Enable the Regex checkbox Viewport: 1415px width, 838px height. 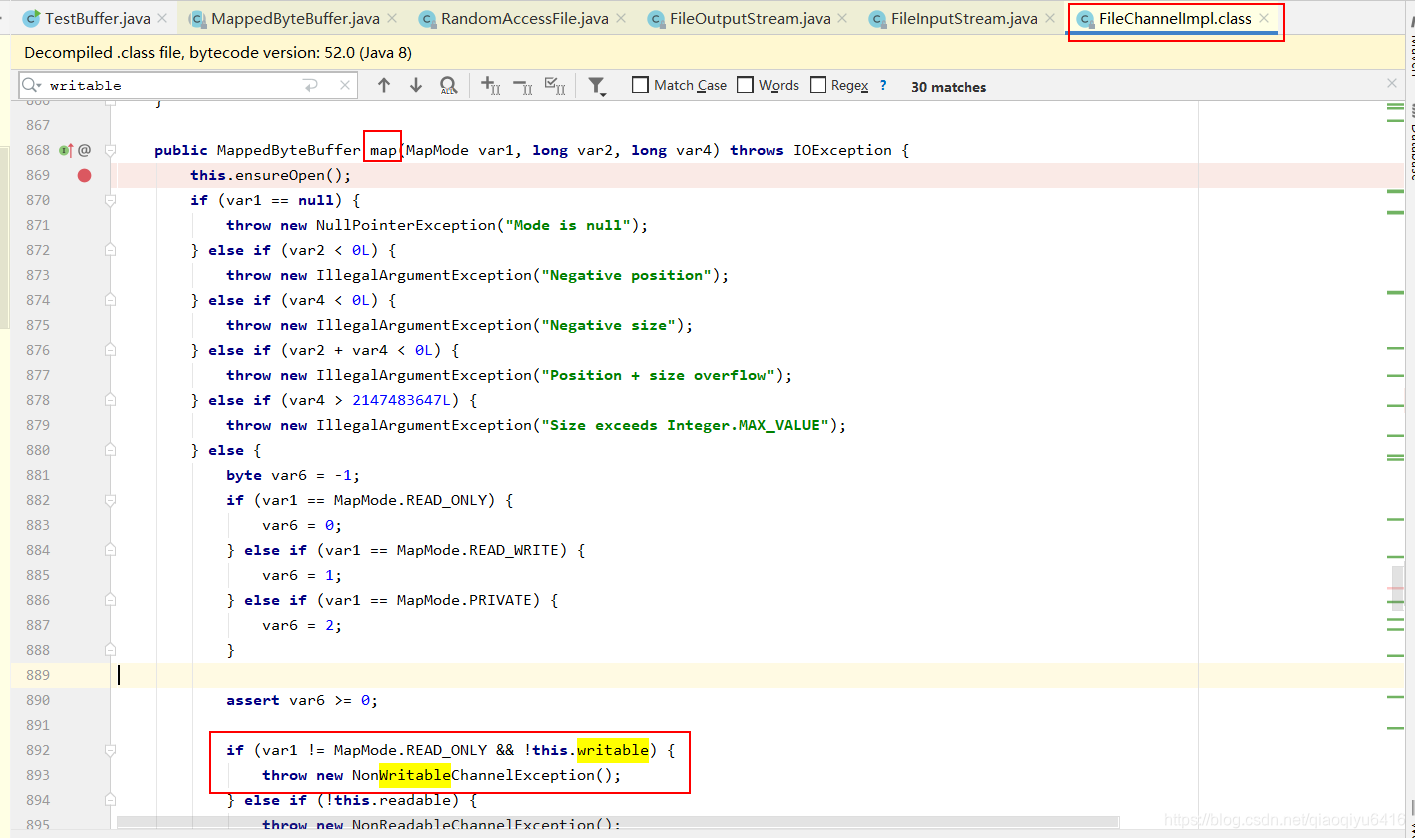pyautogui.click(x=817, y=85)
